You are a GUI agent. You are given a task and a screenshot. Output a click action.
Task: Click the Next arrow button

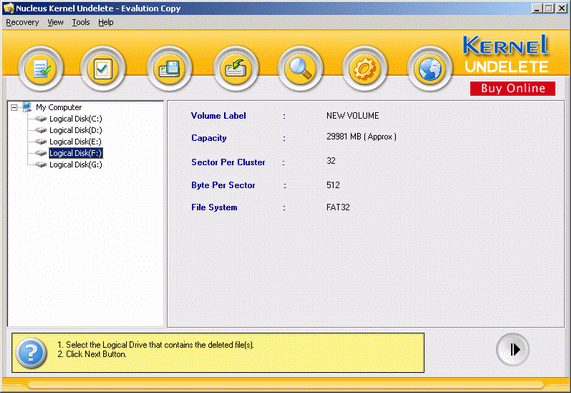pyautogui.click(x=513, y=350)
